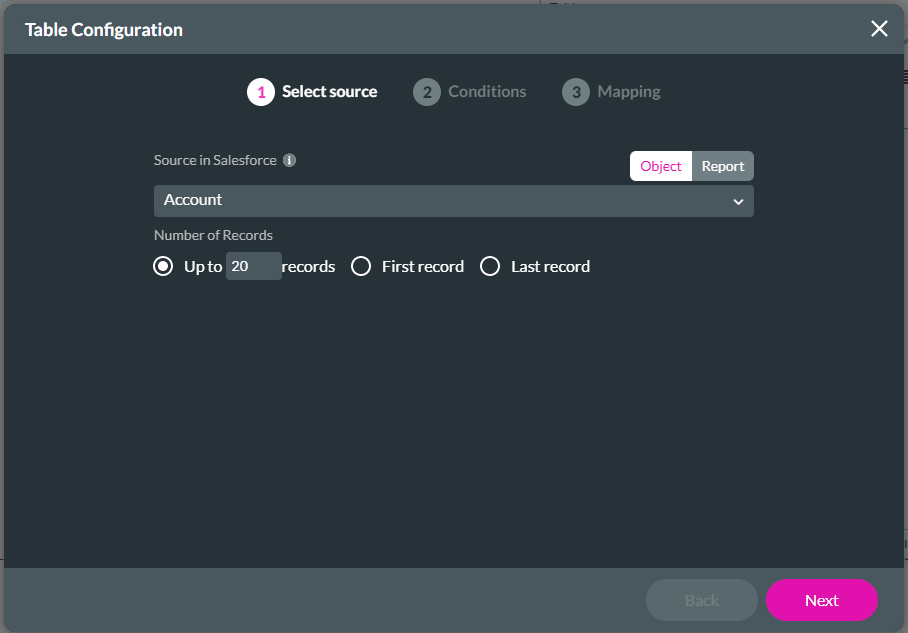This screenshot has height=633, width=908.
Task: Click the Select source step label
Action: [x=329, y=91]
